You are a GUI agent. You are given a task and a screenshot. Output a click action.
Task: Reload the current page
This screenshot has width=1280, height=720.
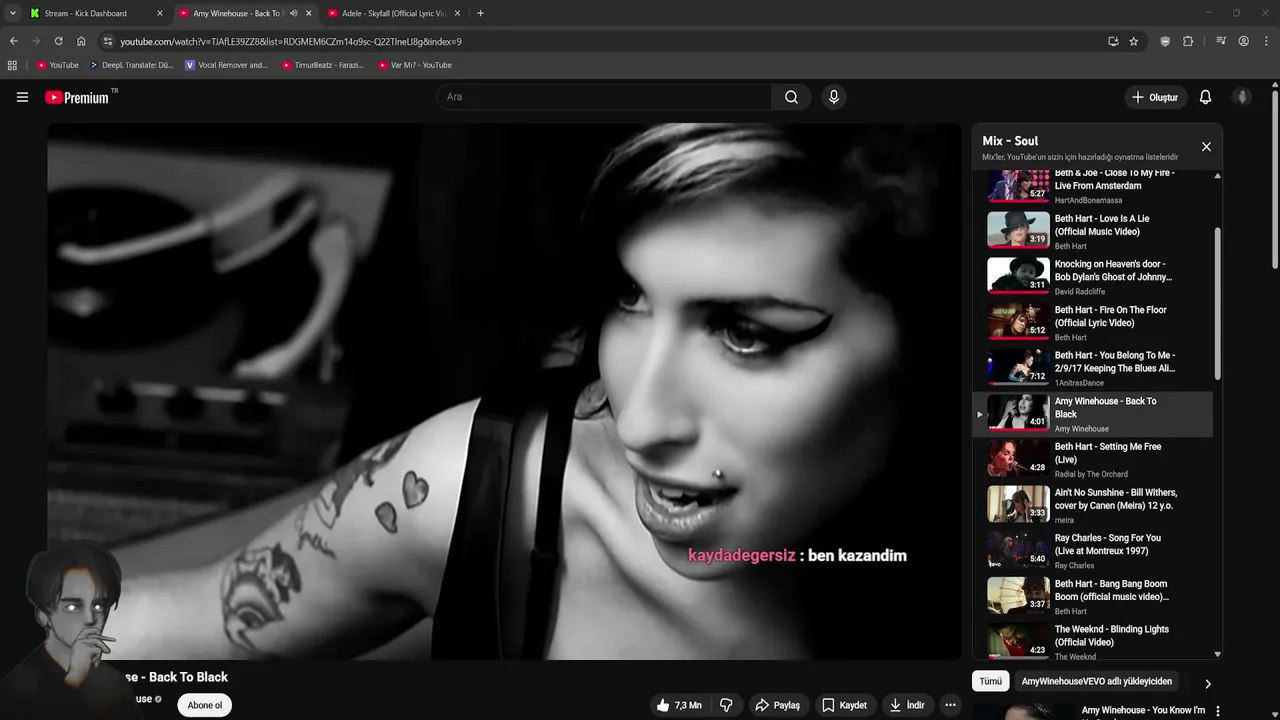pos(58,41)
